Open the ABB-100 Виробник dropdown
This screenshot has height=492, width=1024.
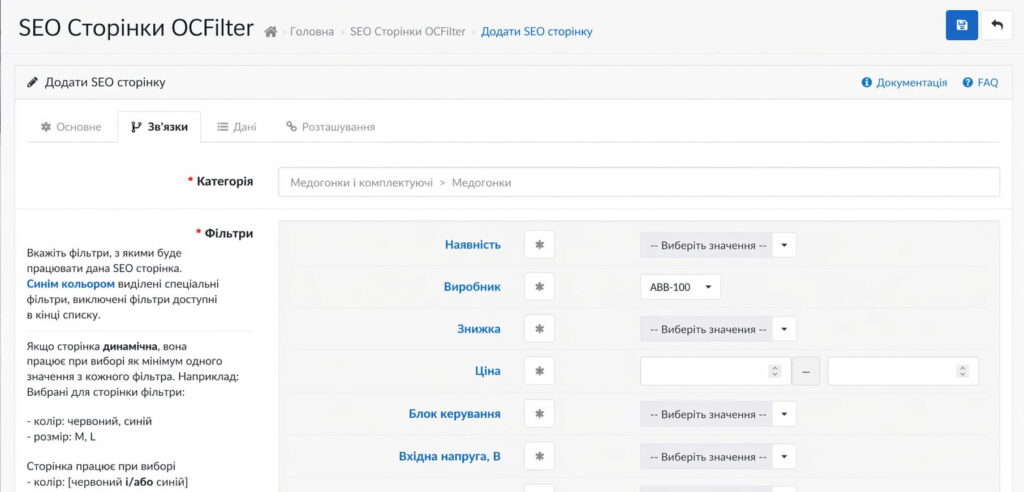click(679, 287)
